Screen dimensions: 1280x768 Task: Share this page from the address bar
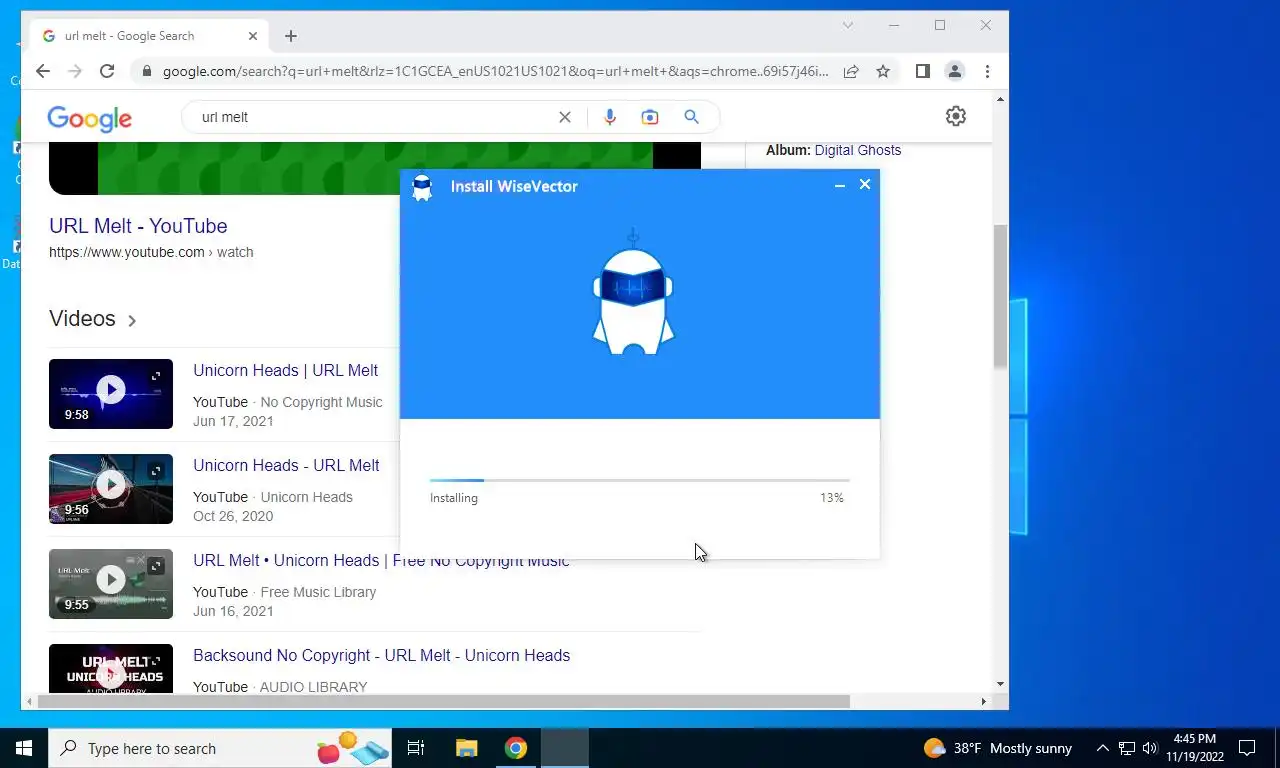[851, 71]
